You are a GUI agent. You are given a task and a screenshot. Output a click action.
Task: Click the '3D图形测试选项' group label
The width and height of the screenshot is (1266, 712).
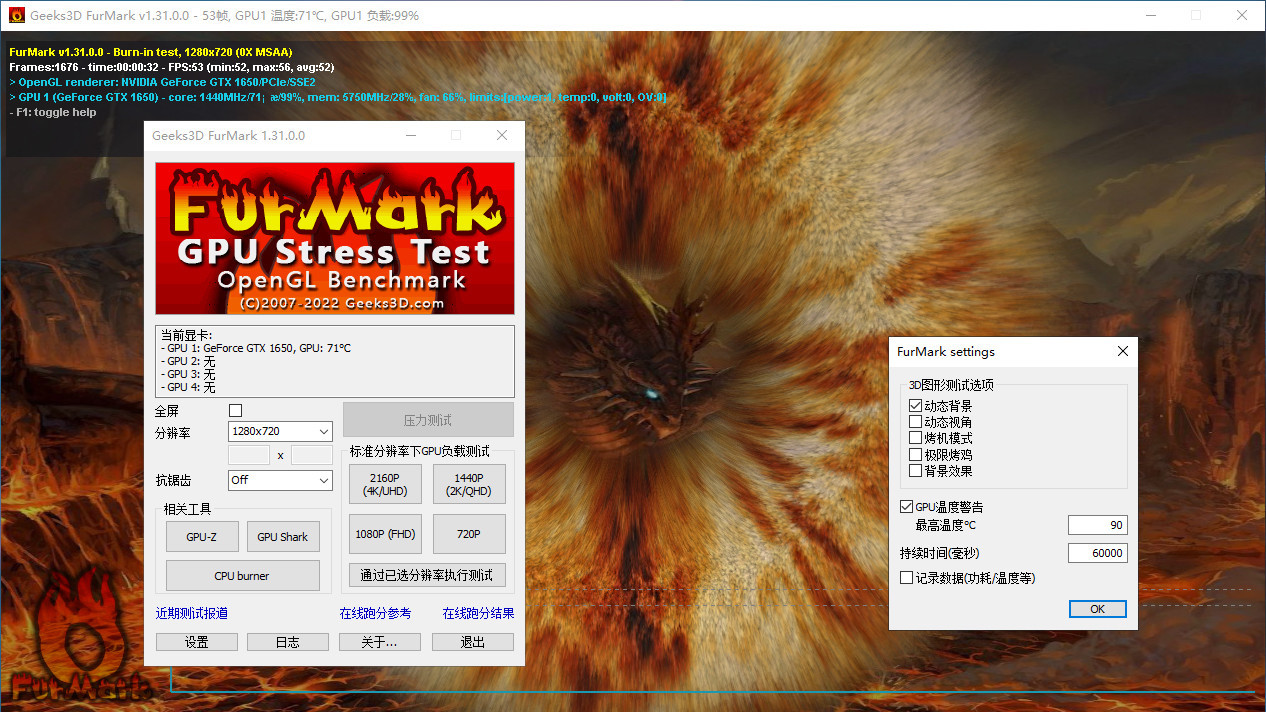(951, 385)
